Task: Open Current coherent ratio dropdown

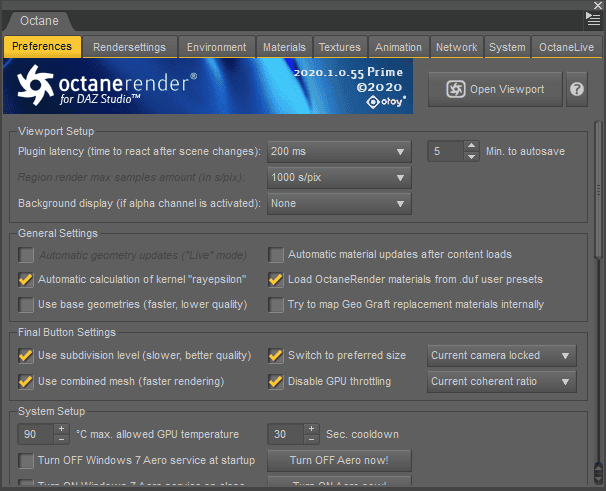Action: coord(502,382)
